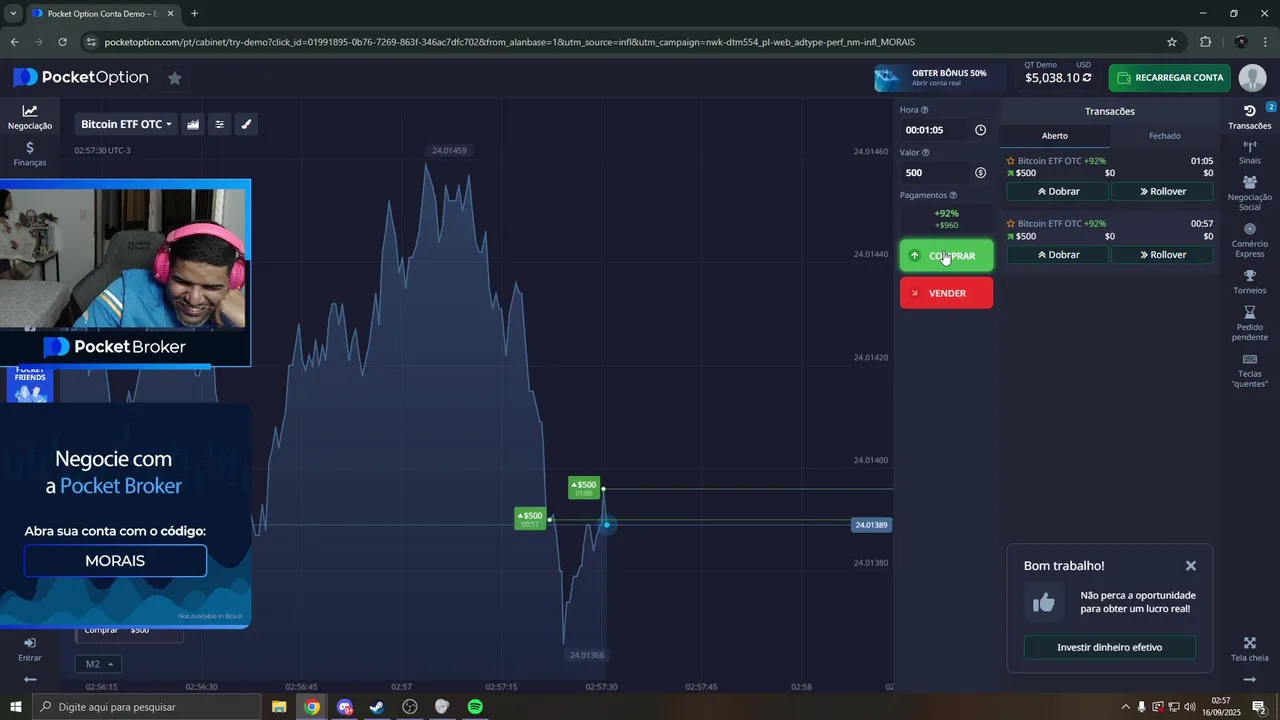Click the 24.01389 current price label
1280x720 pixels.
coord(871,525)
